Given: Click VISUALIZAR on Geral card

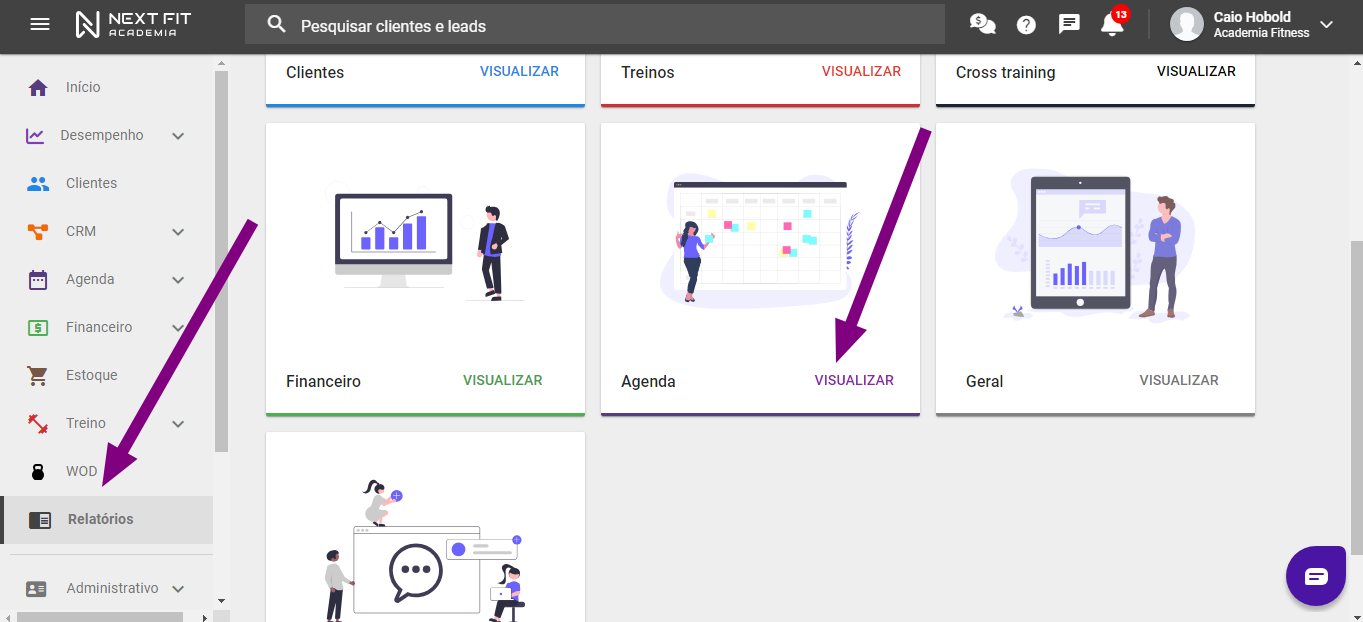Looking at the screenshot, I should pyautogui.click(x=1179, y=380).
